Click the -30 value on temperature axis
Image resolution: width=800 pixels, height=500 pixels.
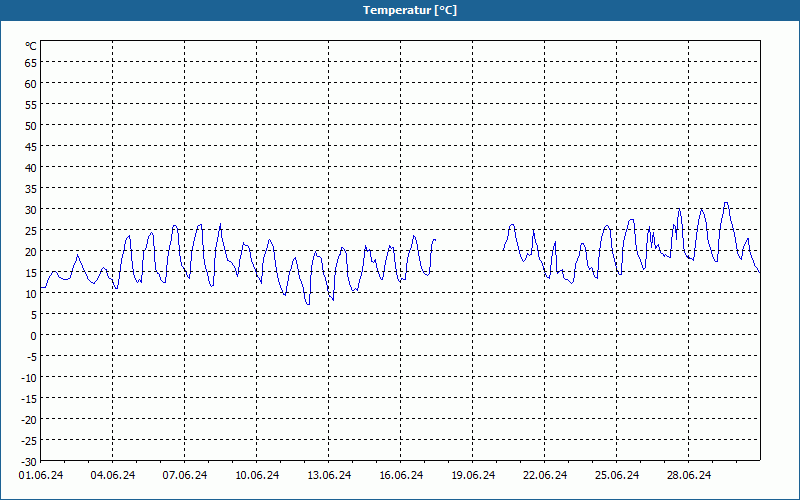[x=29, y=462]
